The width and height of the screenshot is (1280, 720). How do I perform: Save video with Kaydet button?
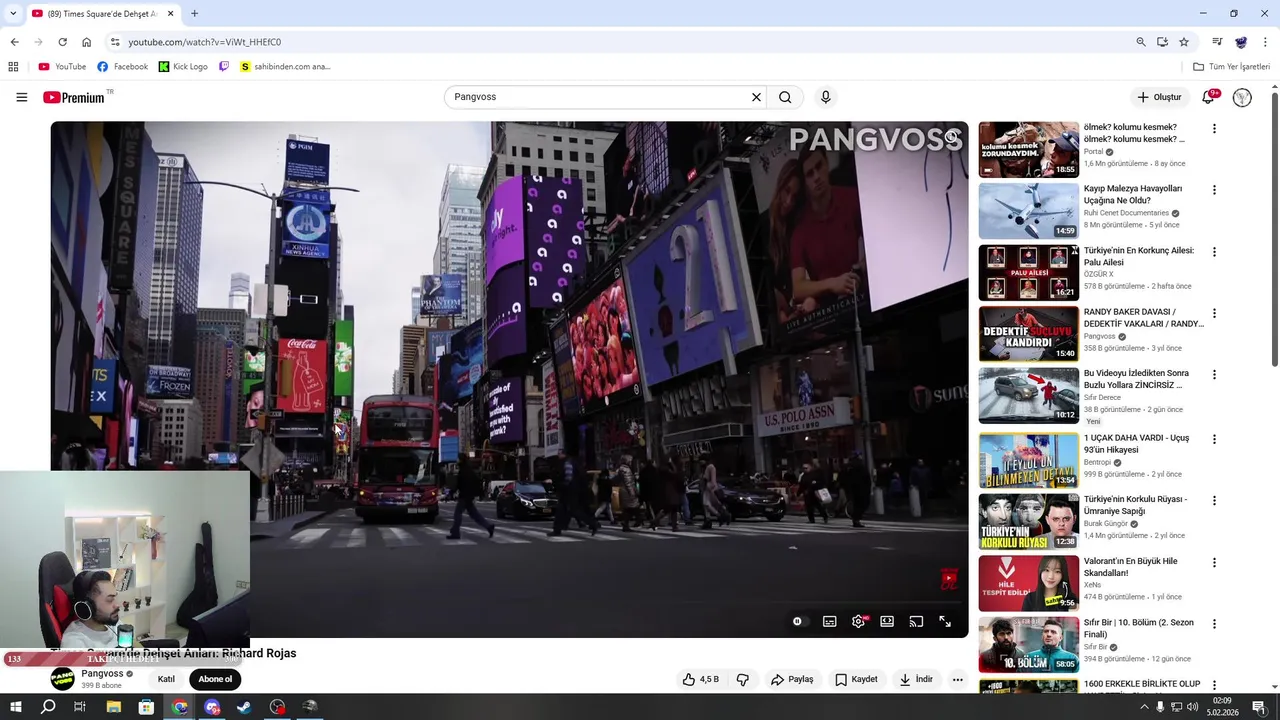(x=856, y=679)
